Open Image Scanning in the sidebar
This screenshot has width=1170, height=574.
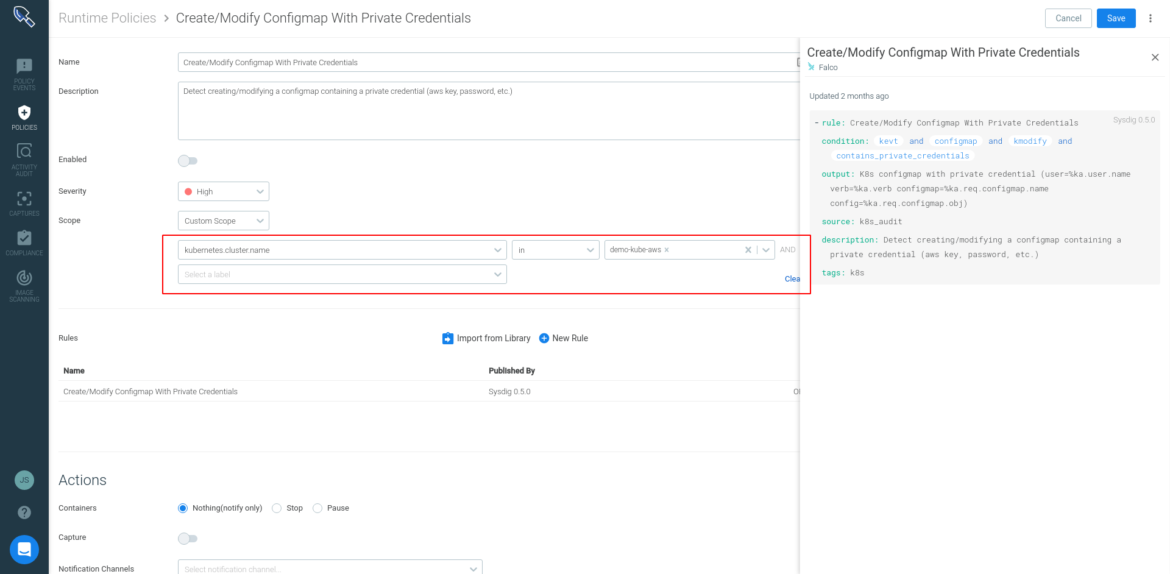pos(24,286)
